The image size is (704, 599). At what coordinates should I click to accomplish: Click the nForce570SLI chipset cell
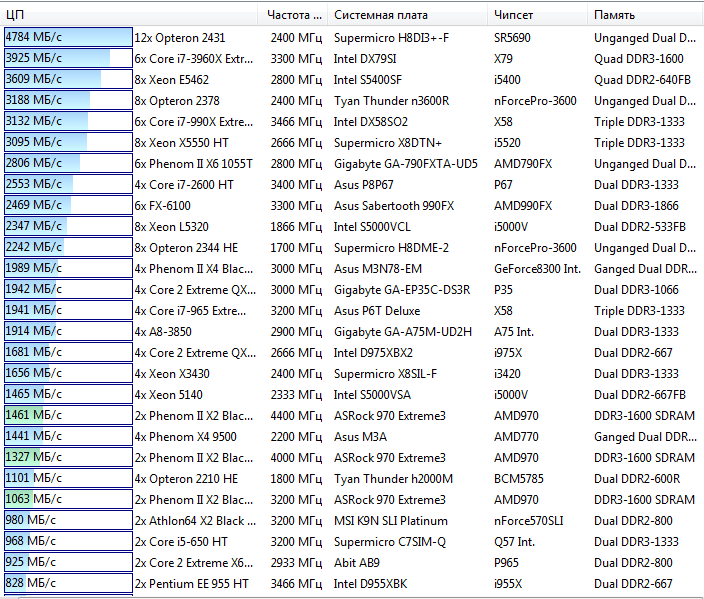tap(528, 521)
